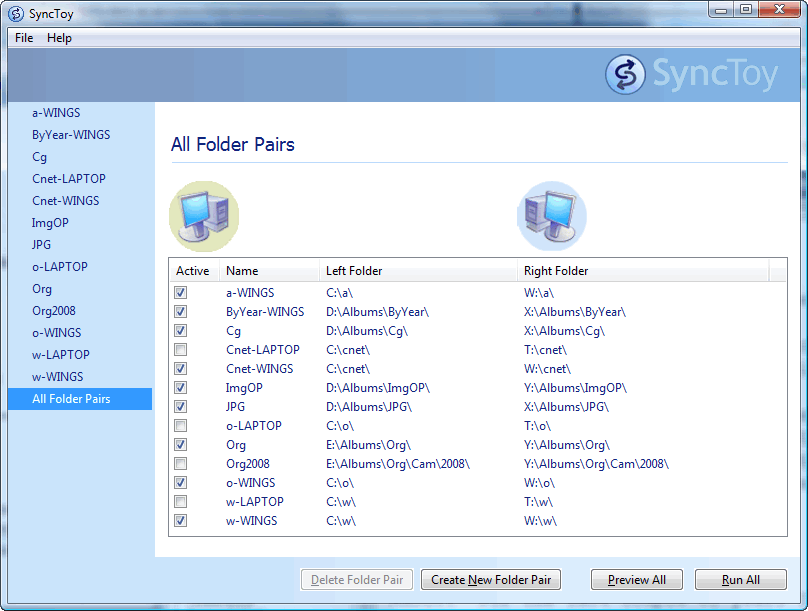
Task: Select JPG in the sidebar list
Action: tap(41, 245)
